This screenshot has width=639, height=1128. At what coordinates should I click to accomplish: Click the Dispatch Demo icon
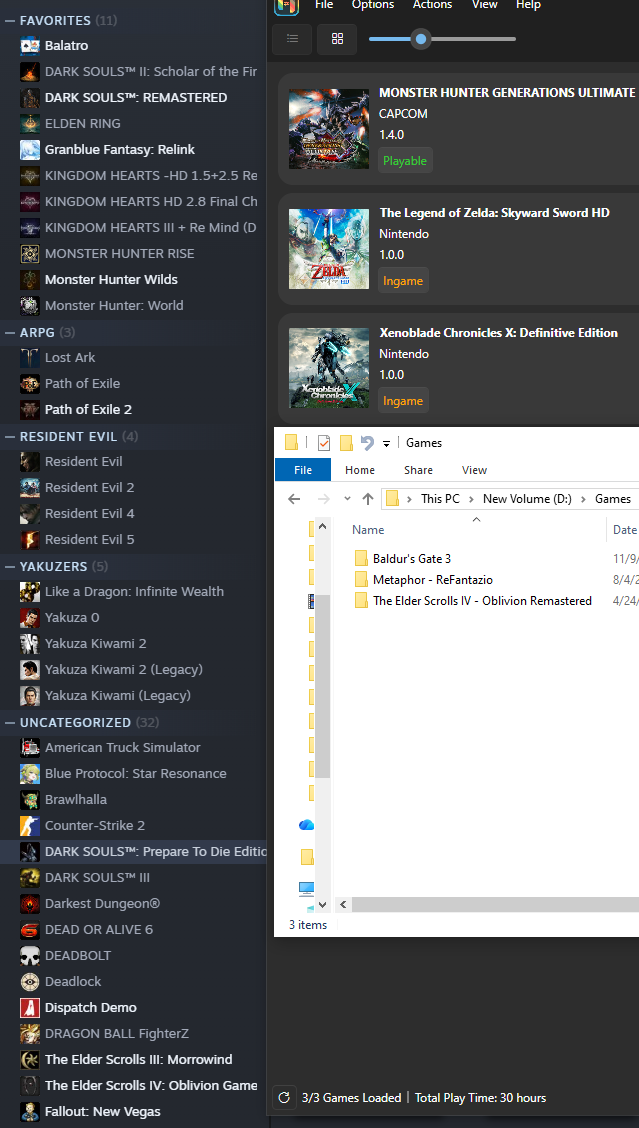pos(30,1008)
